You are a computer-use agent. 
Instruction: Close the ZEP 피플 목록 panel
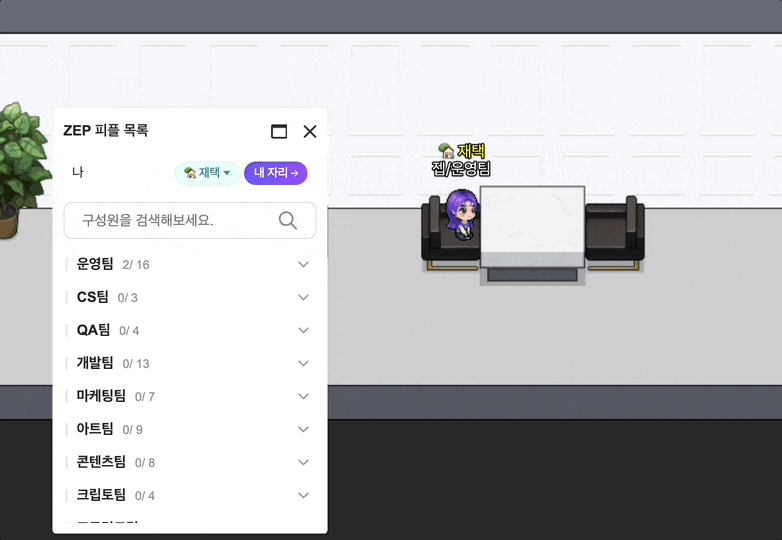310,131
